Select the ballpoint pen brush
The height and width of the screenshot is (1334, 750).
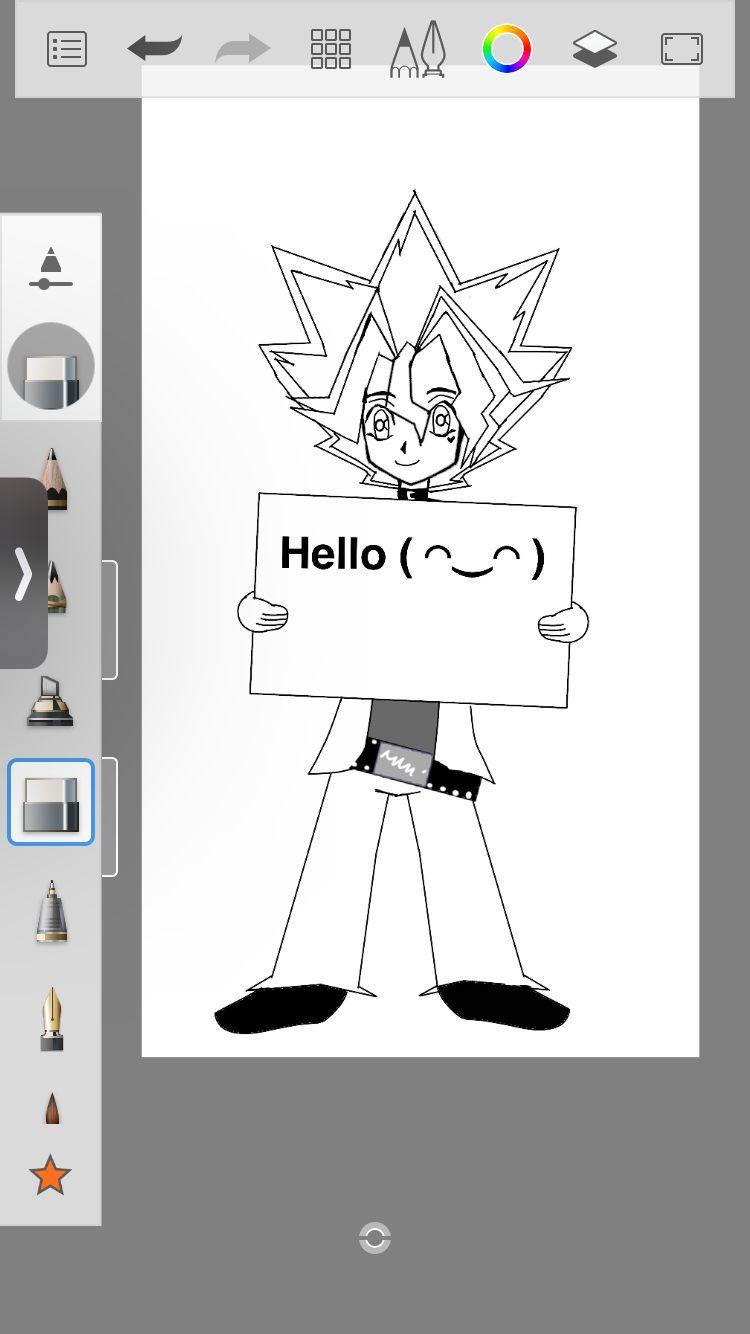(51, 911)
